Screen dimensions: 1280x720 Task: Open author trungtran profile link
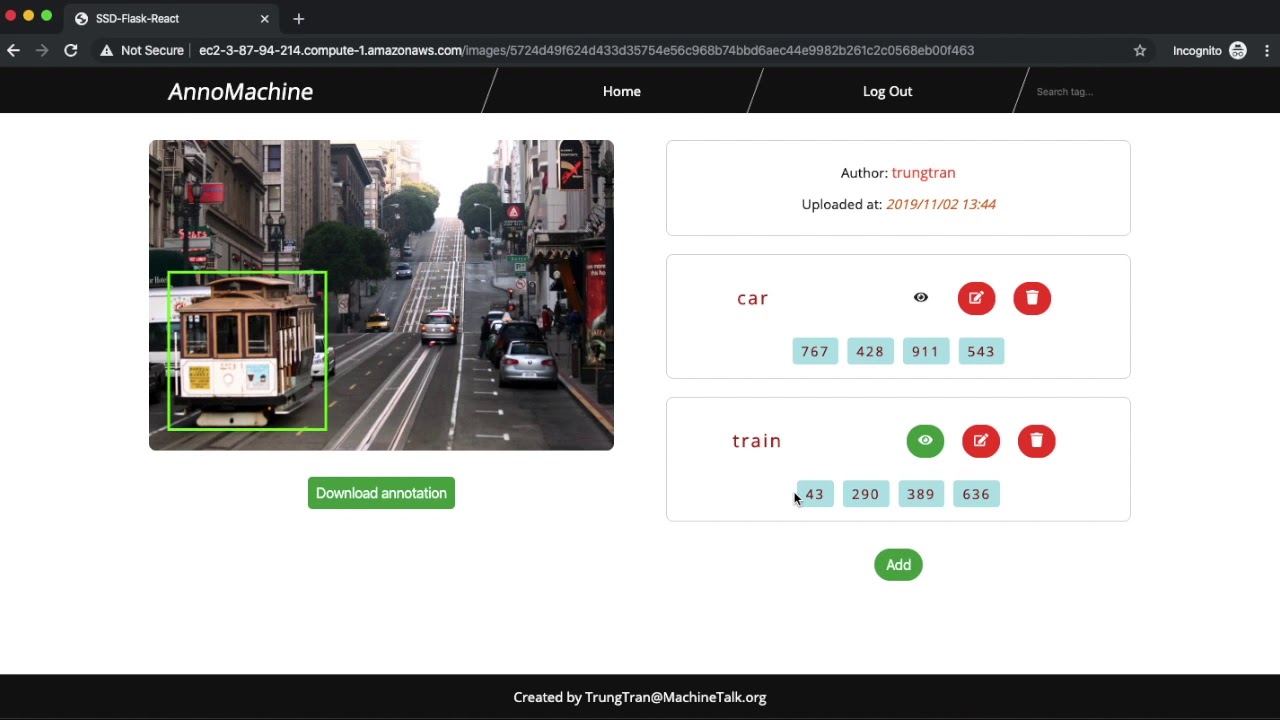coord(923,173)
